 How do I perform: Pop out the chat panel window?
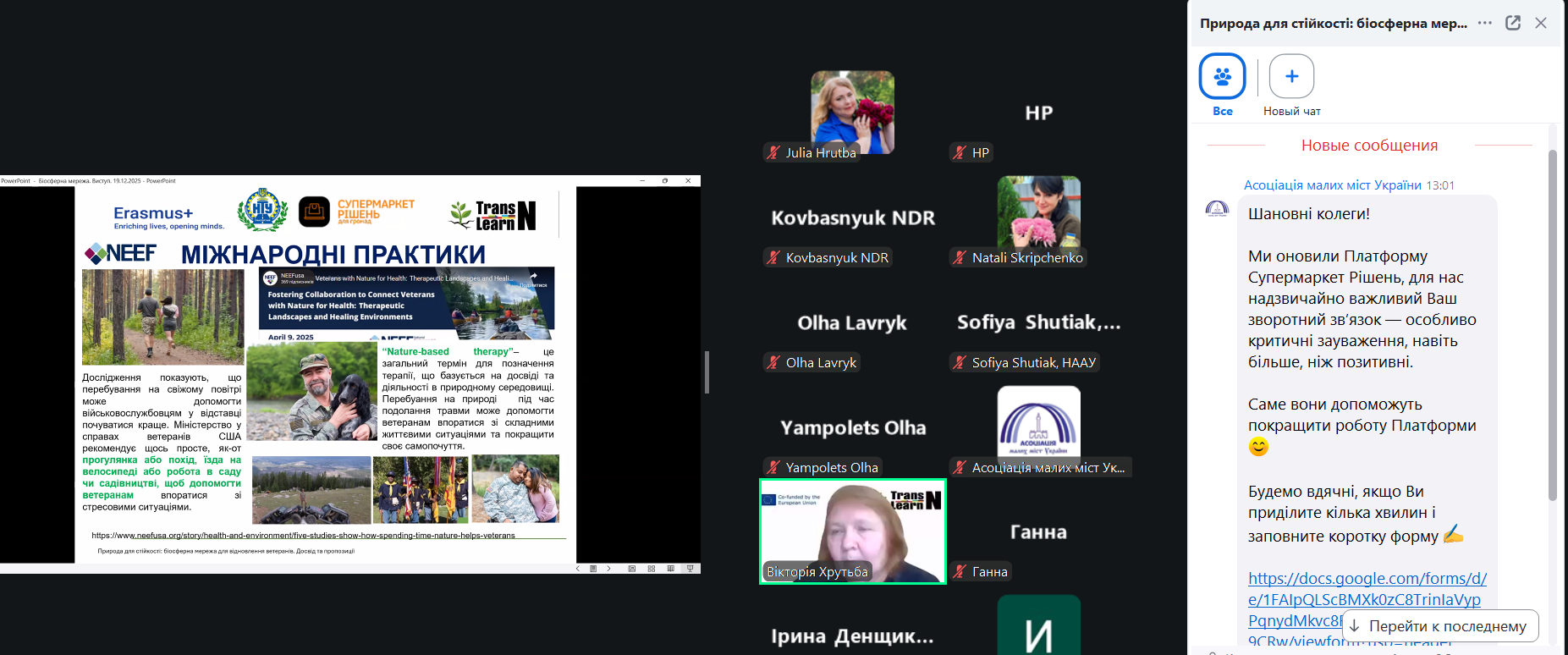pos(1513,23)
